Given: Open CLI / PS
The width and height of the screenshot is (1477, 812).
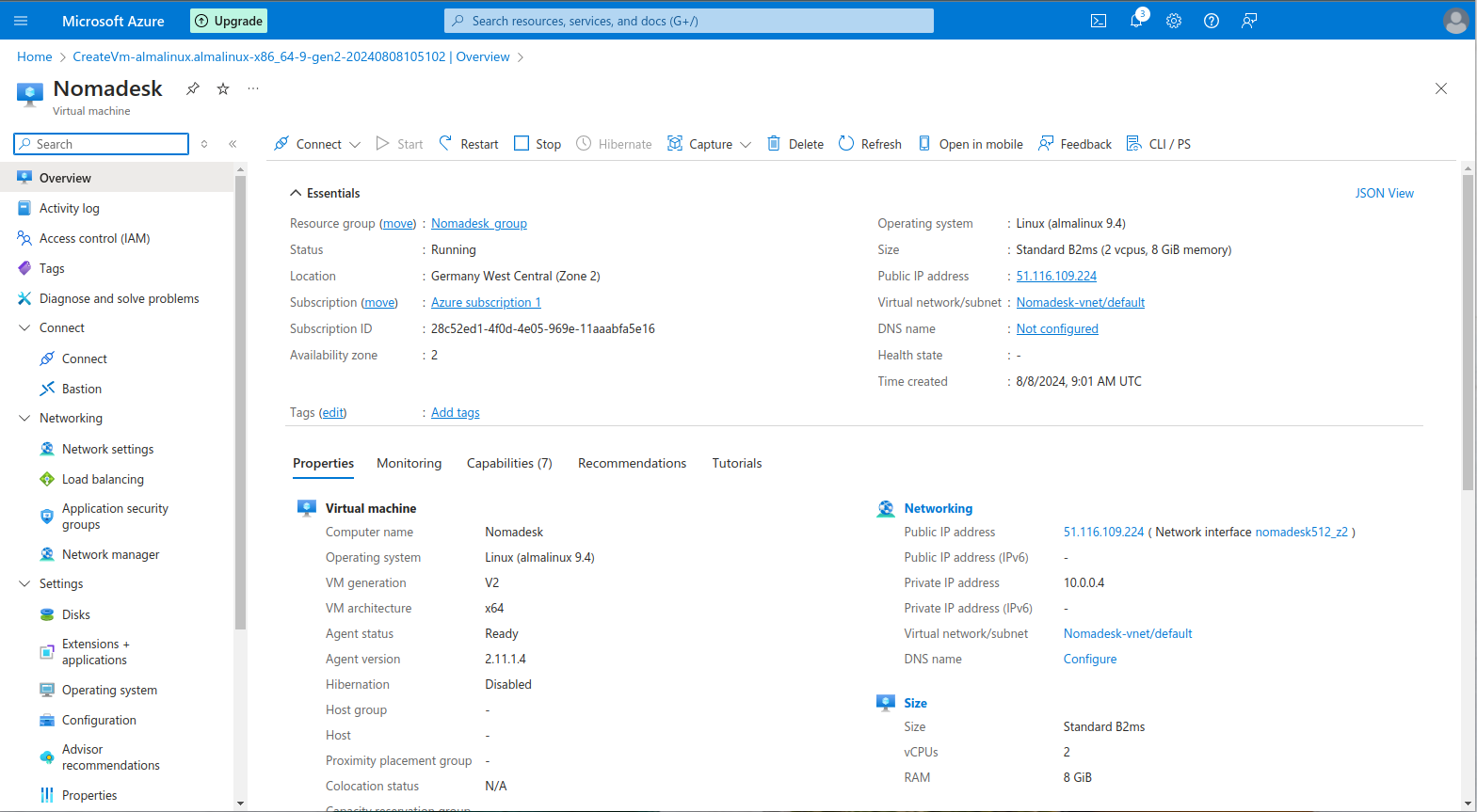Looking at the screenshot, I should [1159, 144].
